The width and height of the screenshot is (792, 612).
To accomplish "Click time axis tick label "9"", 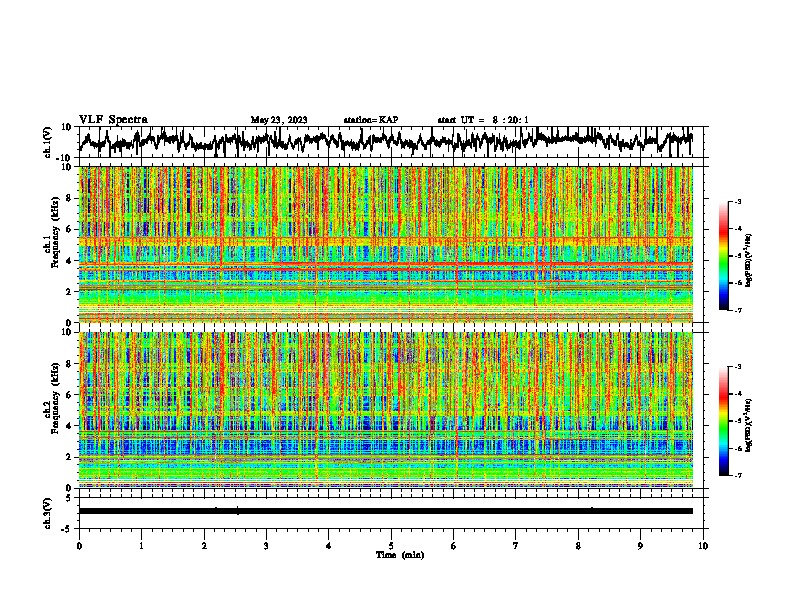I will pyautogui.click(x=640, y=546).
